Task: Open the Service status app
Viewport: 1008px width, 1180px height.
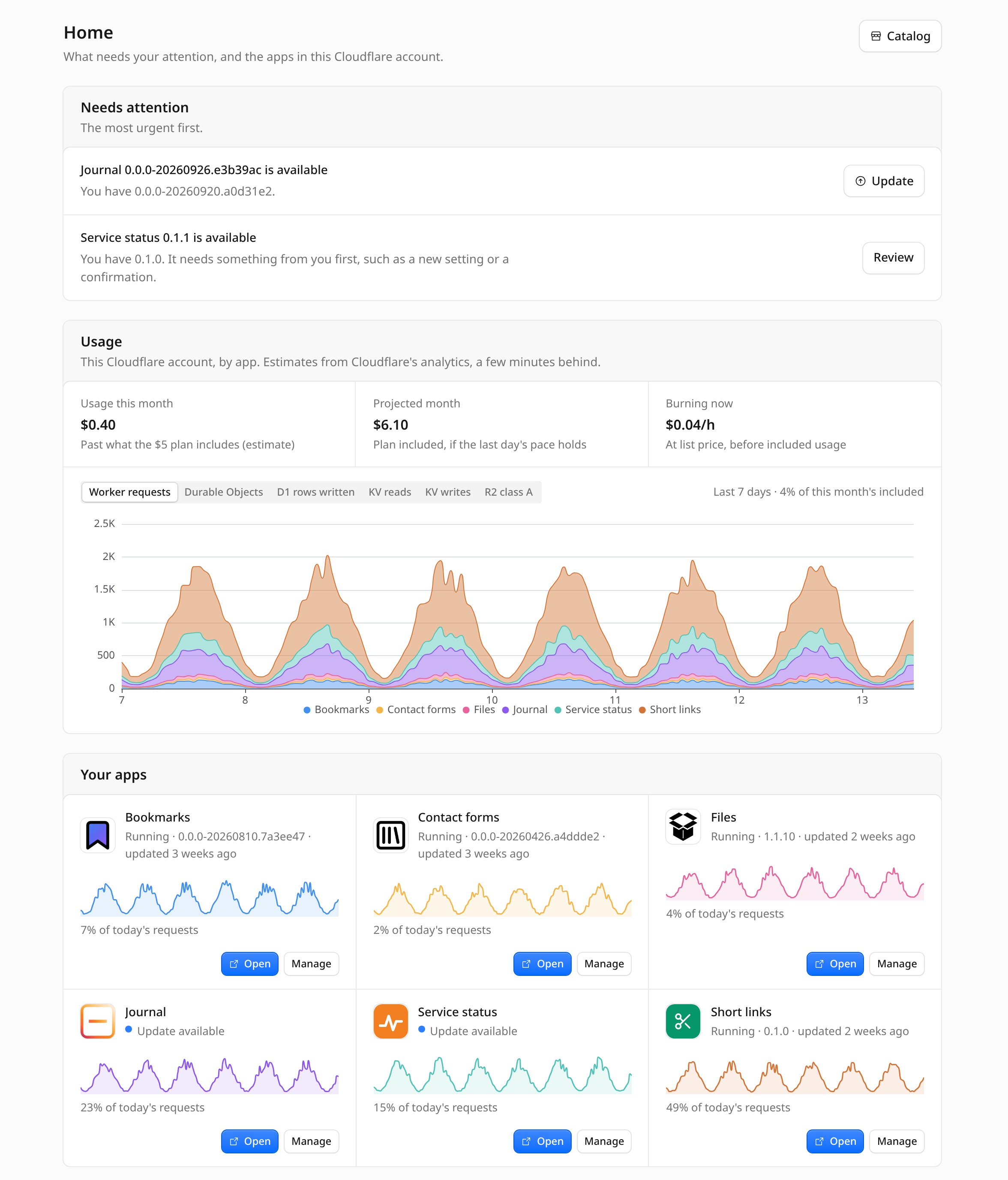Action: (x=543, y=1142)
